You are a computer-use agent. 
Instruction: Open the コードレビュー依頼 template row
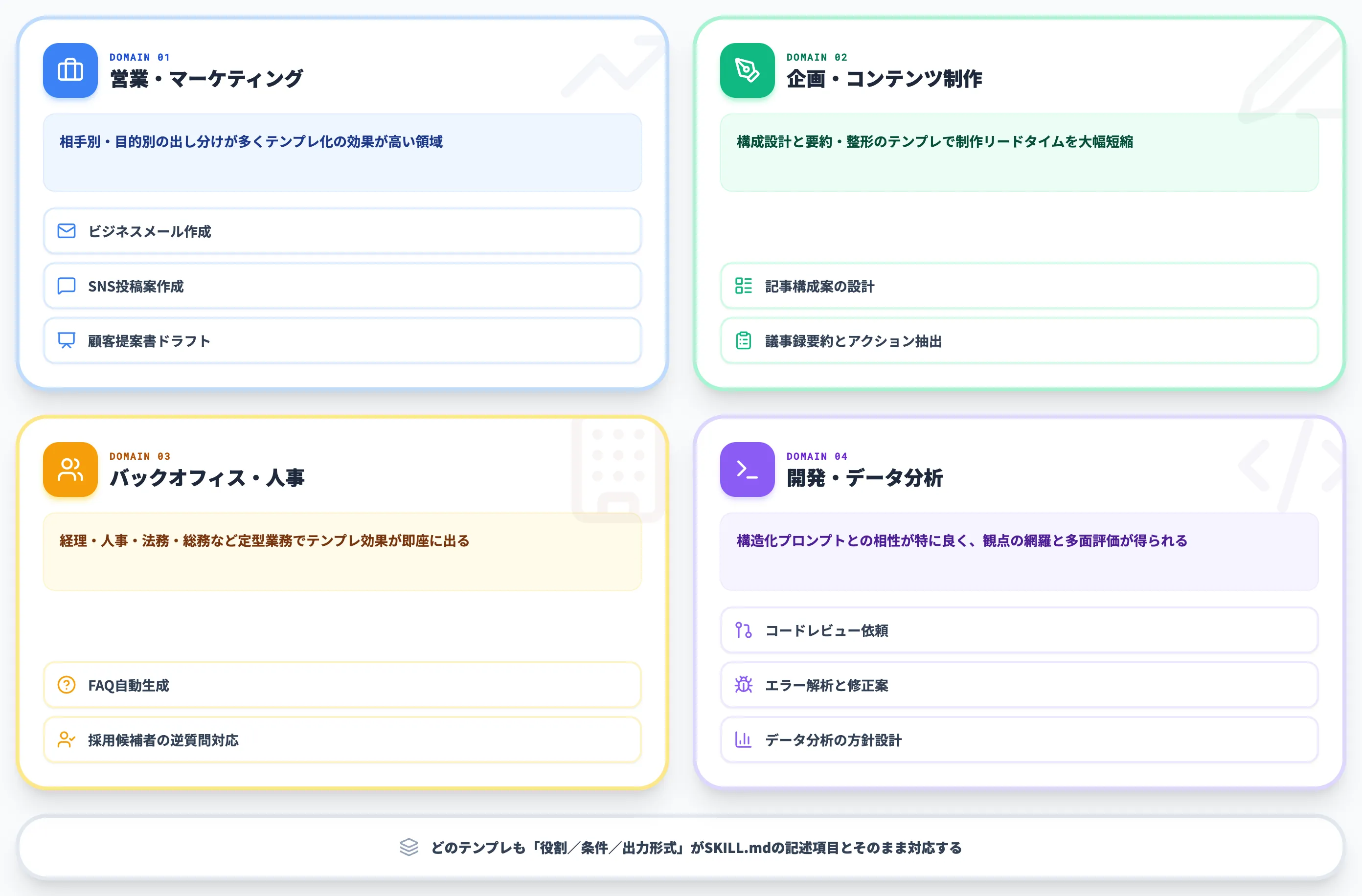1019,630
